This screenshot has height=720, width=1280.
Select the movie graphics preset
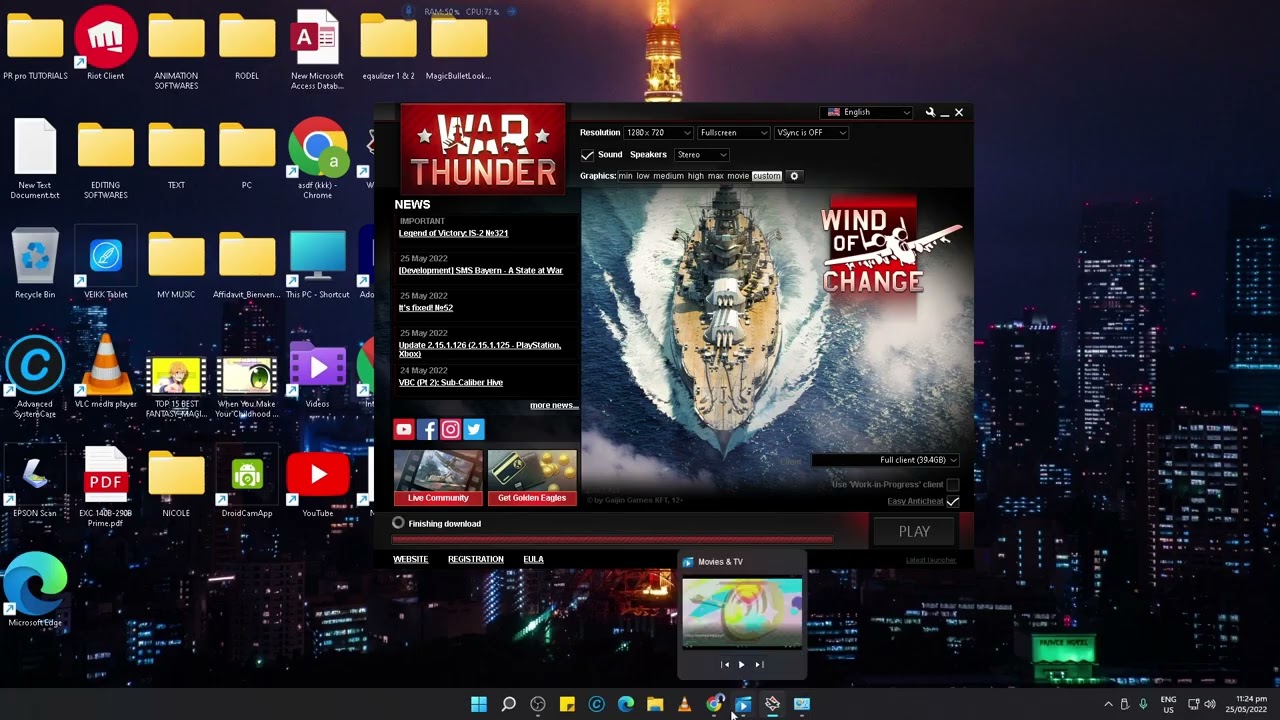pos(738,176)
